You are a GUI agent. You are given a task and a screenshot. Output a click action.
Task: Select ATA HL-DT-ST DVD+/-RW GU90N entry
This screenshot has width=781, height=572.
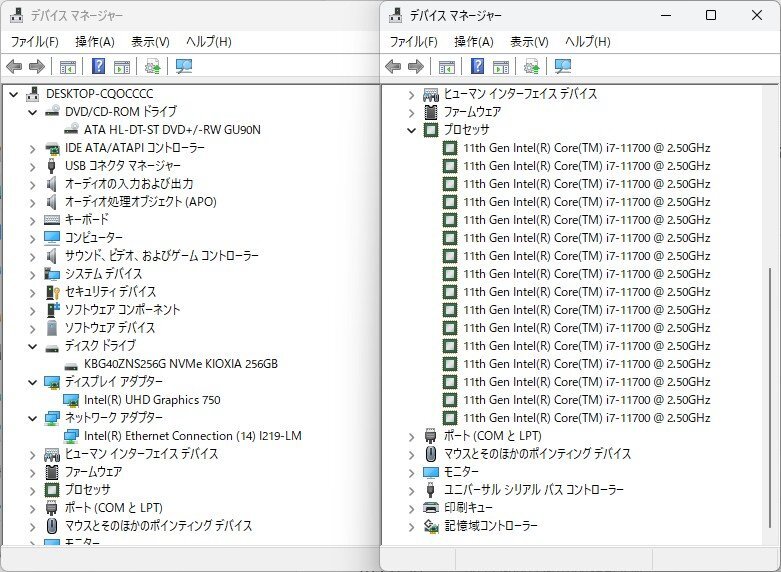172,130
